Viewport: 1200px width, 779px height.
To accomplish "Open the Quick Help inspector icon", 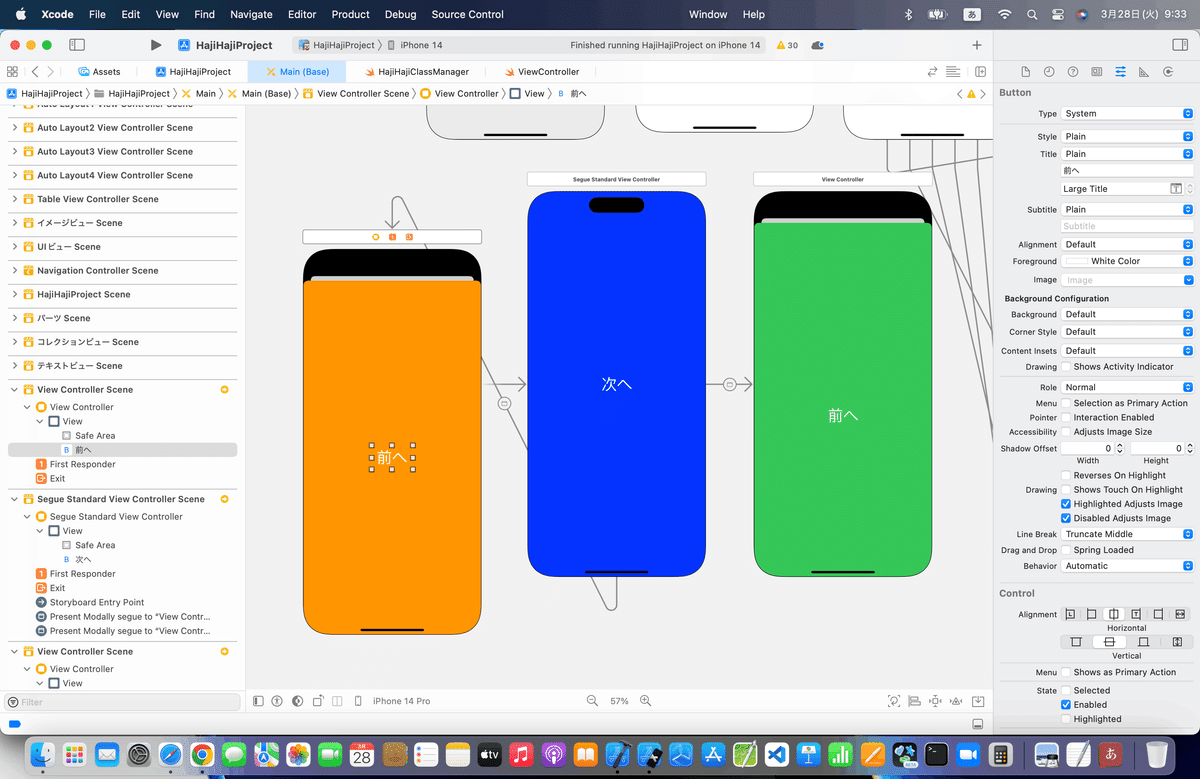I will [1073, 72].
